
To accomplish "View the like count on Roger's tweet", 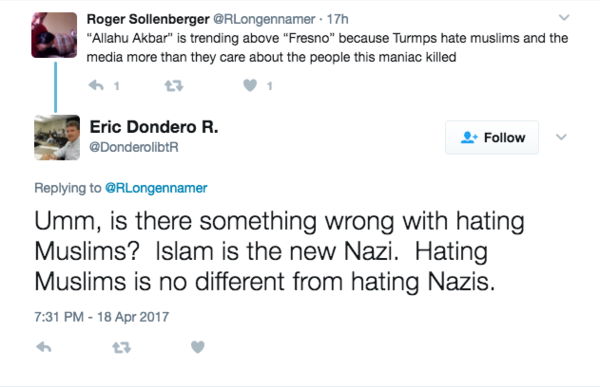I will pyautogui.click(x=269, y=86).
